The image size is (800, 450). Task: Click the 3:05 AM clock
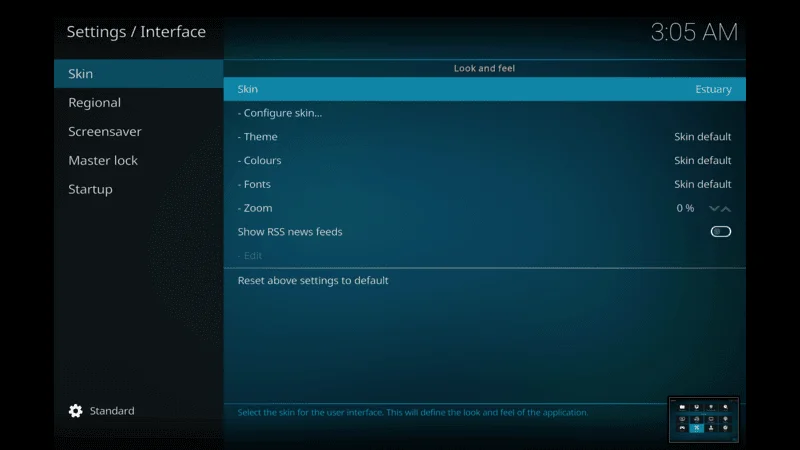click(694, 32)
